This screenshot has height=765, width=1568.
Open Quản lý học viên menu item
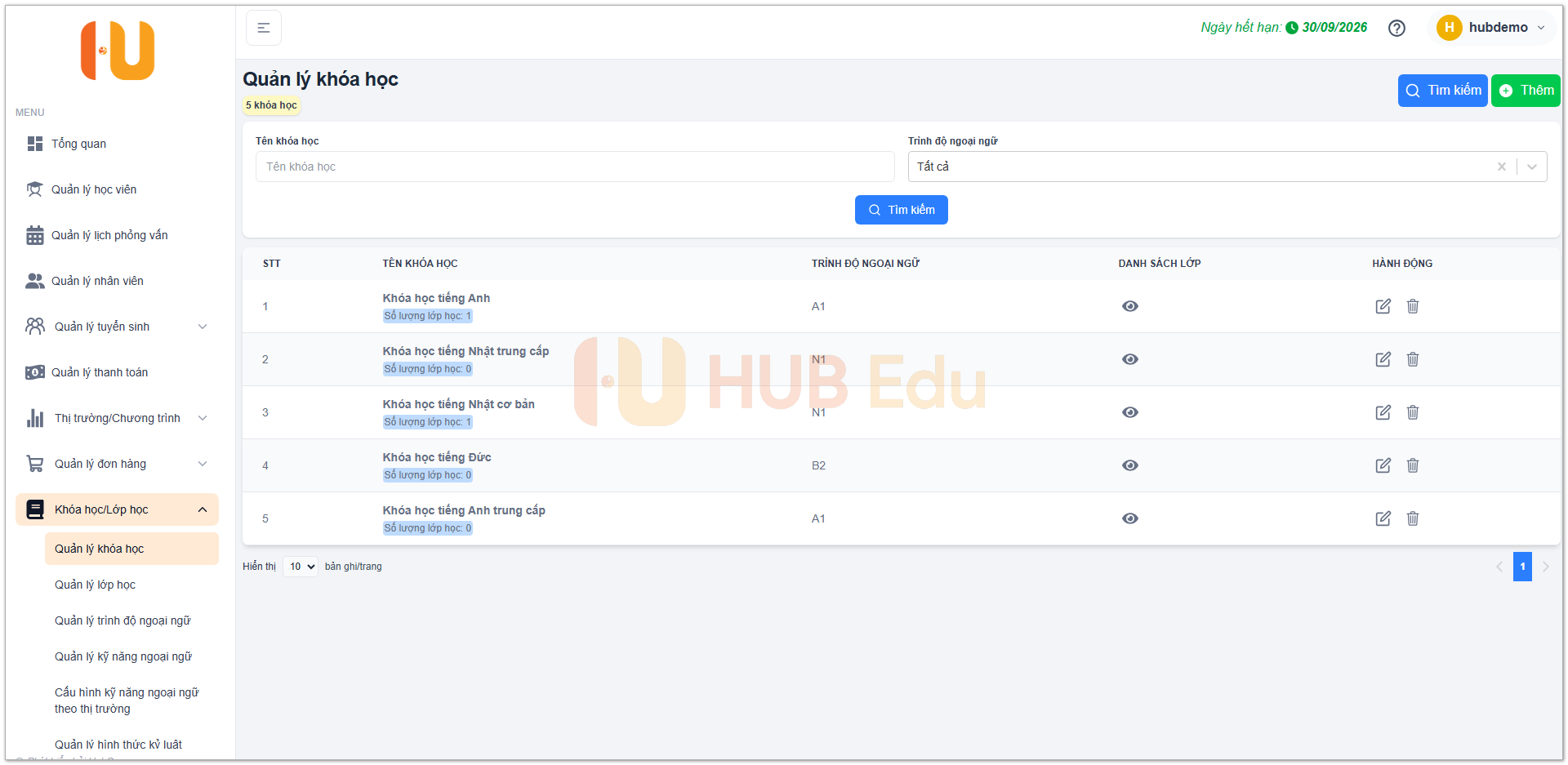coord(94,189)
